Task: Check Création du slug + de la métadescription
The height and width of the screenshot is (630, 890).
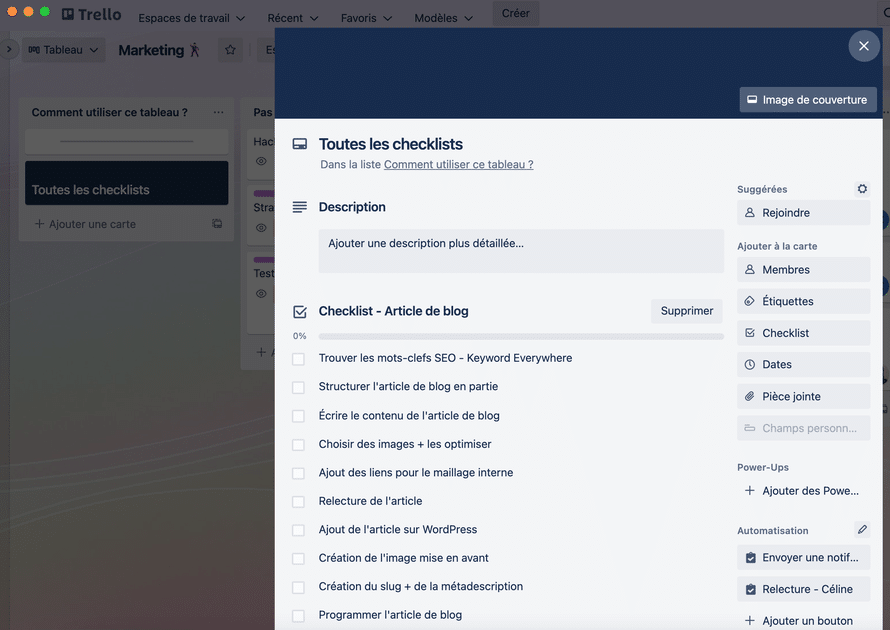Action: [x=298, y=587]
